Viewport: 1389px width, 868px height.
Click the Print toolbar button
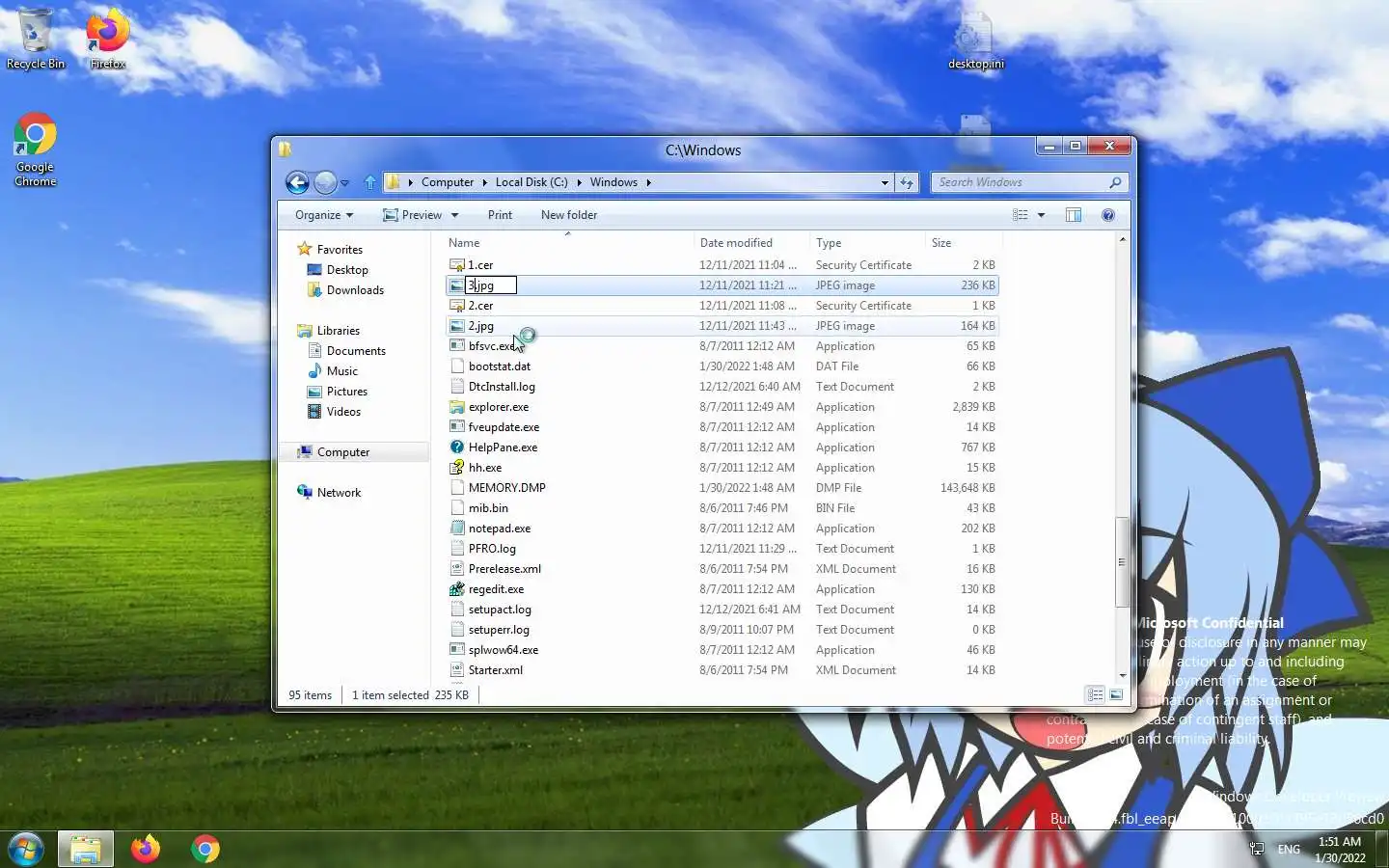click(x=500, y=215)
